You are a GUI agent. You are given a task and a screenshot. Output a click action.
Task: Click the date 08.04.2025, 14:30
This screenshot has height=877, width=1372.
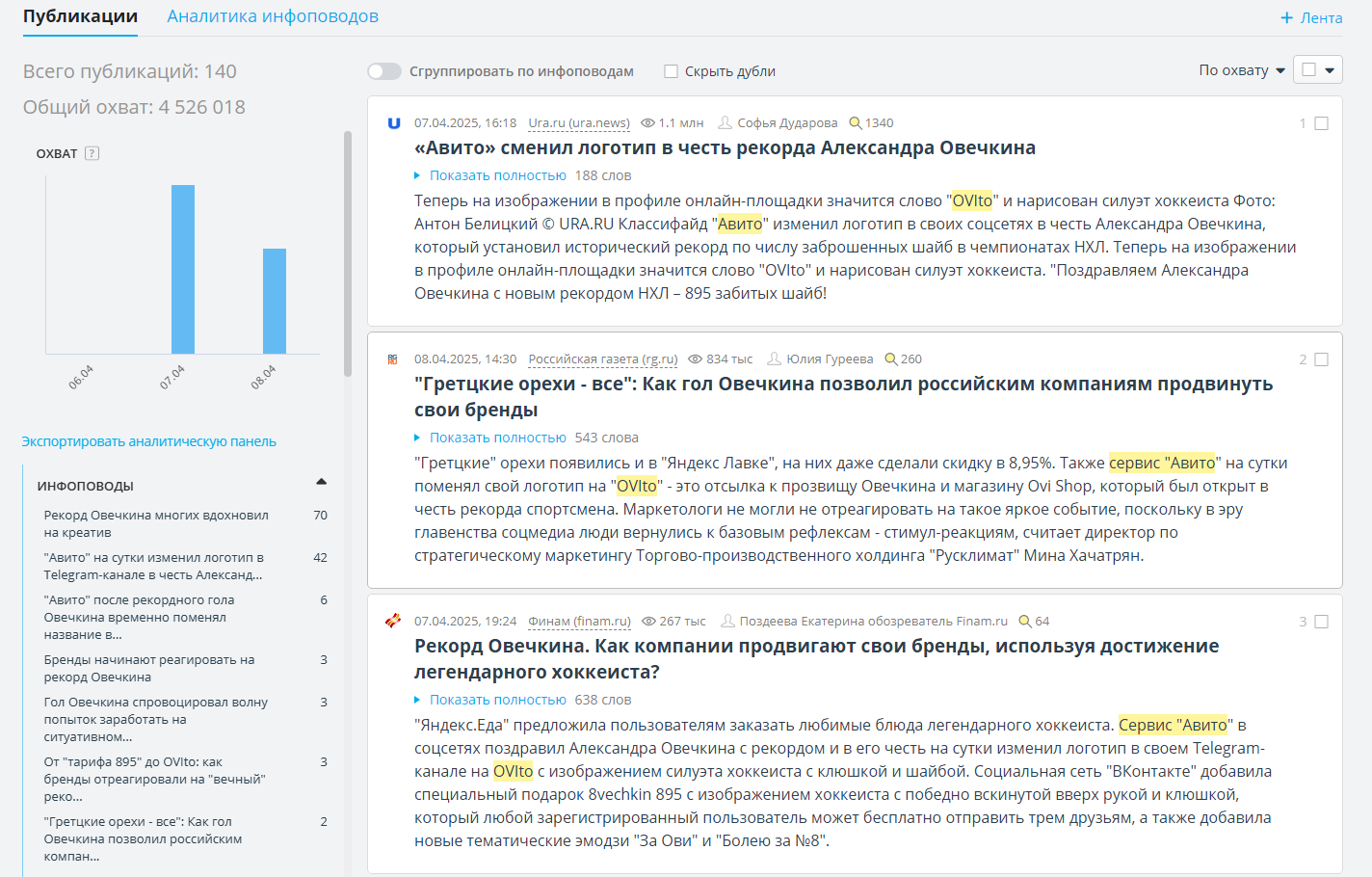[465, 359]
